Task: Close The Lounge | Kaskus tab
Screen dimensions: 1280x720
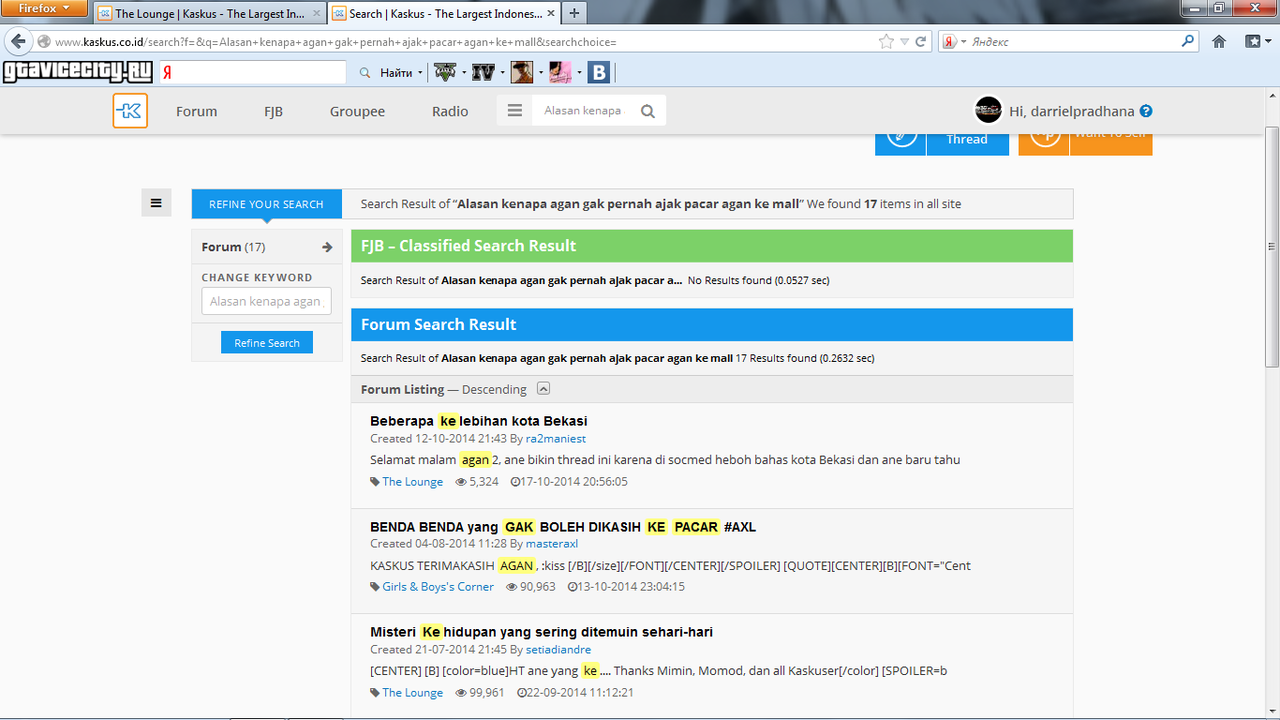Action: pos(316,13)
